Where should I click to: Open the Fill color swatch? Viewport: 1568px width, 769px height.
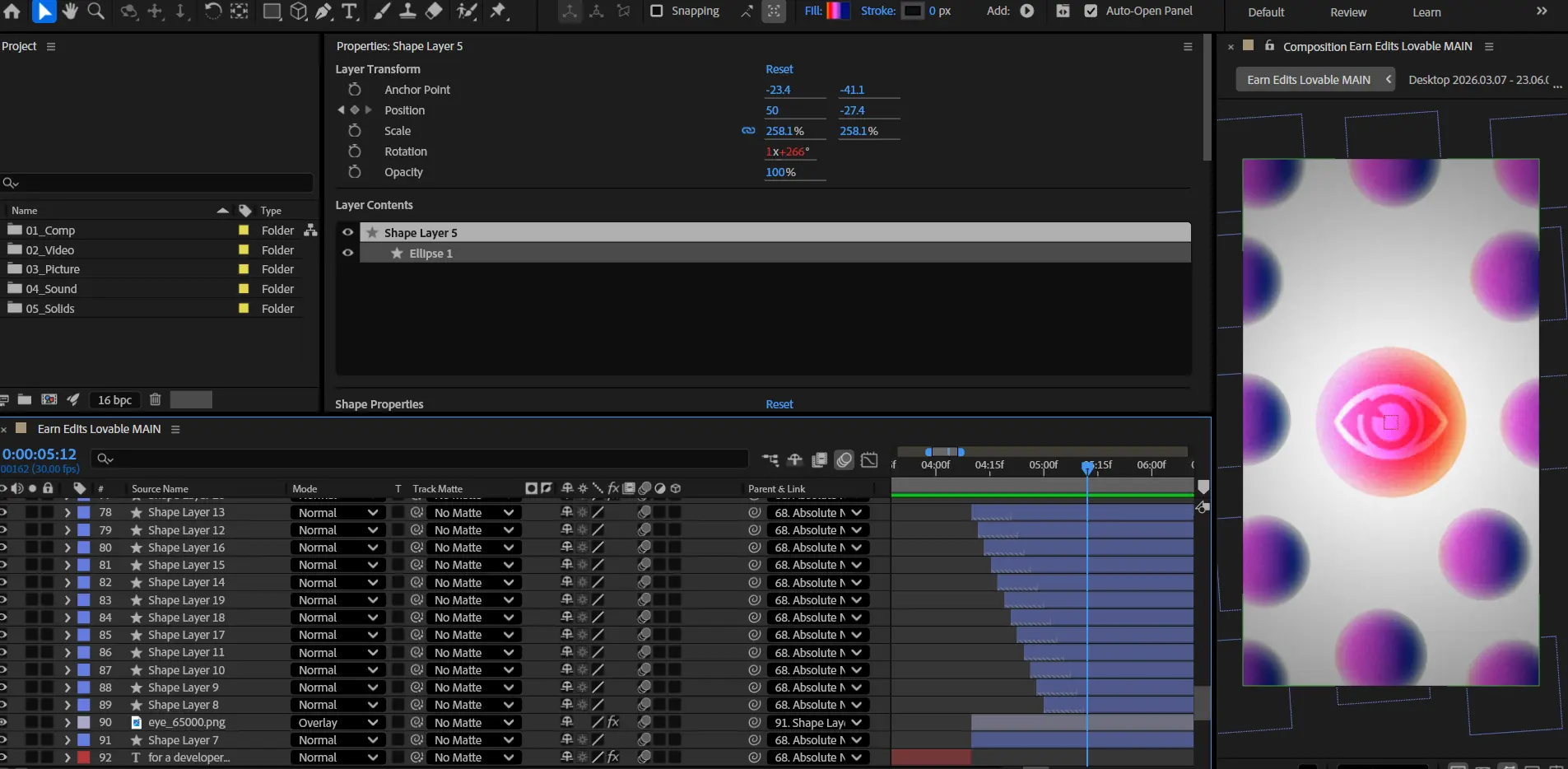(x=838, y=11)
